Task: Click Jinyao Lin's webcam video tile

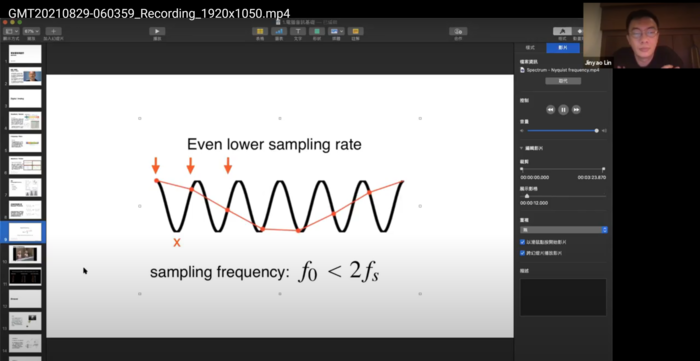Action: click(x=642, y=36)
